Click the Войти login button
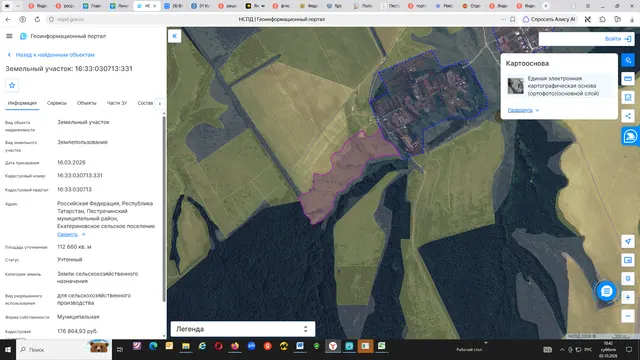The image size is (640, 360). pyautogui.click(x=618, y=39)
